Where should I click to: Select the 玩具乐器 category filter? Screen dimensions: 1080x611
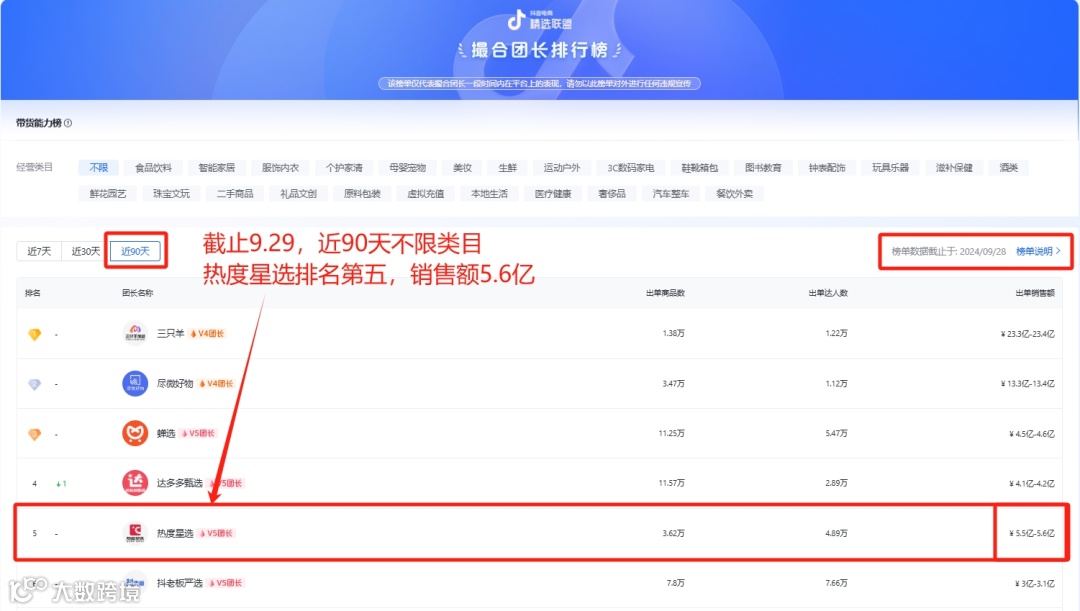click(890, 167)
